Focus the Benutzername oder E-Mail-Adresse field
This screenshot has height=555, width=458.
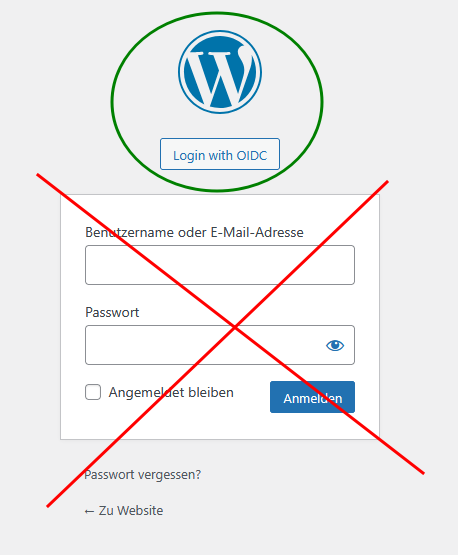[x=220, y=265]
